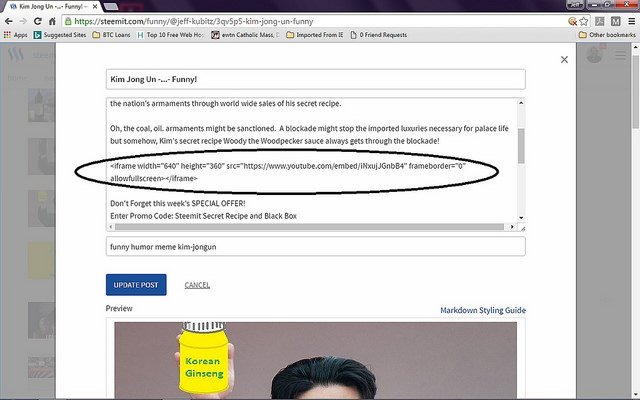Open the Imported From IE bookmark folder
Image resolution: width=640 pixels, height=400 pixels.
[315, 35]
